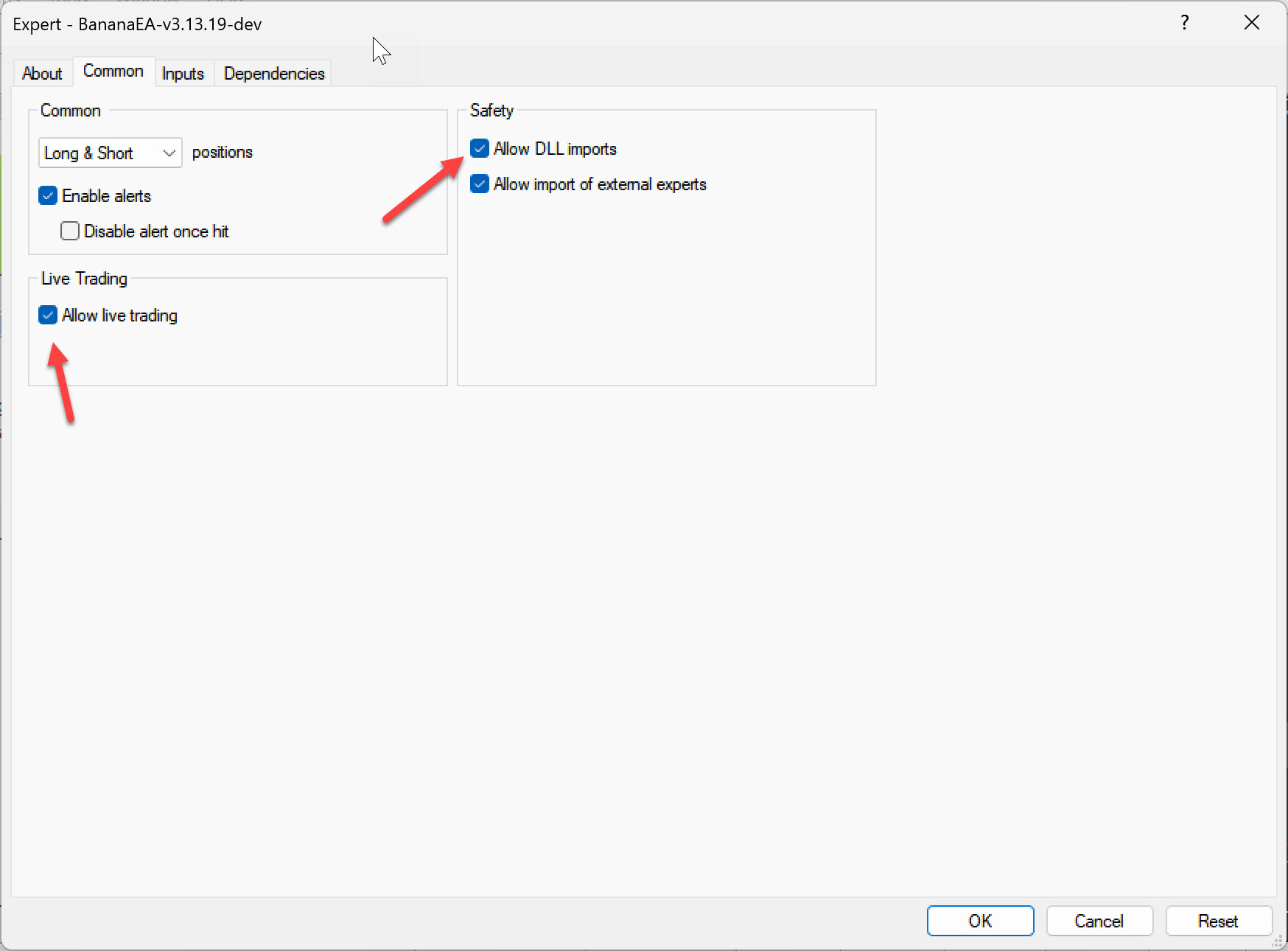Select the Common tab

click(x=113, y=72)
